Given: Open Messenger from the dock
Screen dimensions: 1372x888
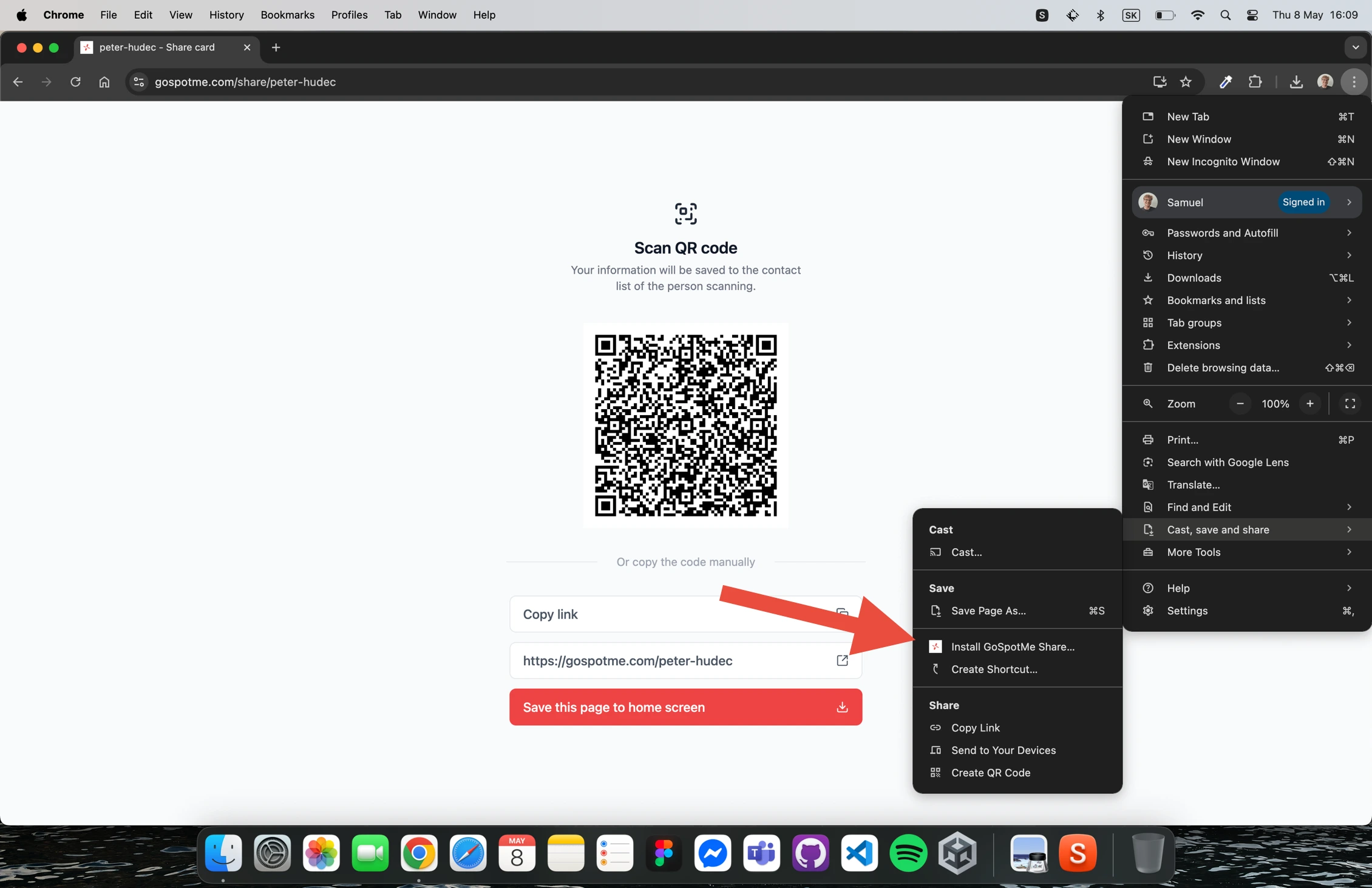Looking at the screenshot, I should pyautogui.click(x=713, y=853).
